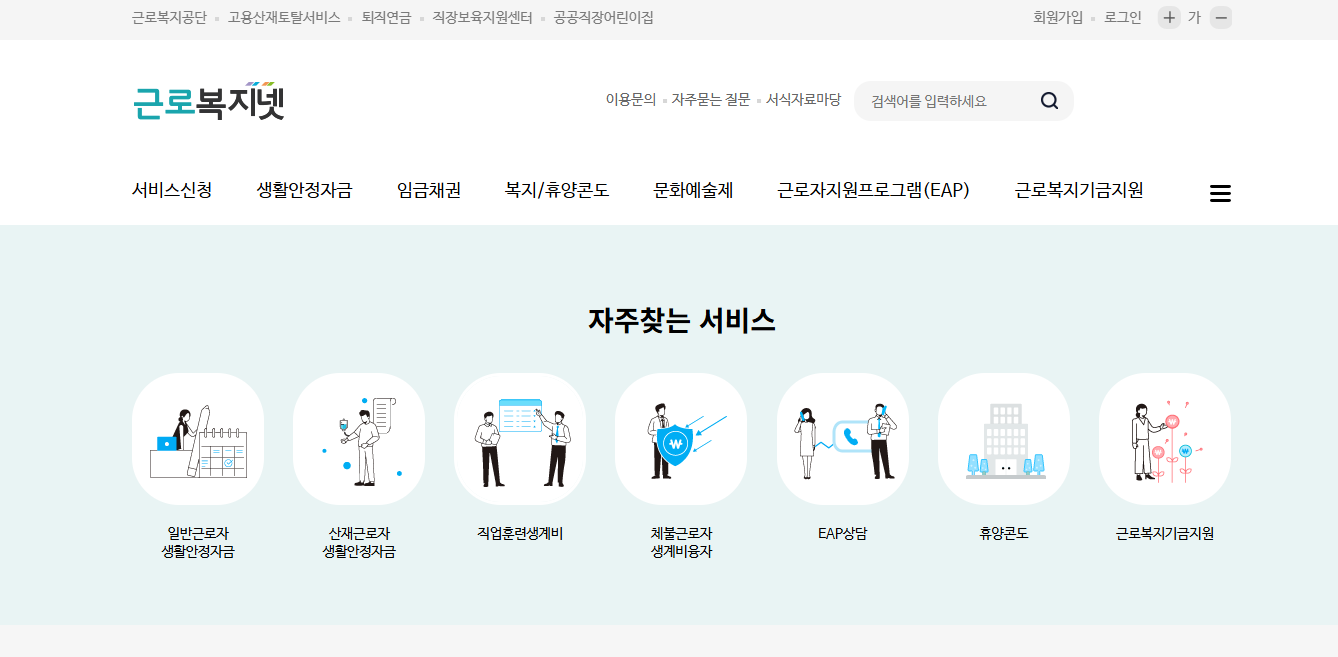Open the 로그인 page
The height and width of the screenshot is (657, 1338).
[x=1124, y=17]
